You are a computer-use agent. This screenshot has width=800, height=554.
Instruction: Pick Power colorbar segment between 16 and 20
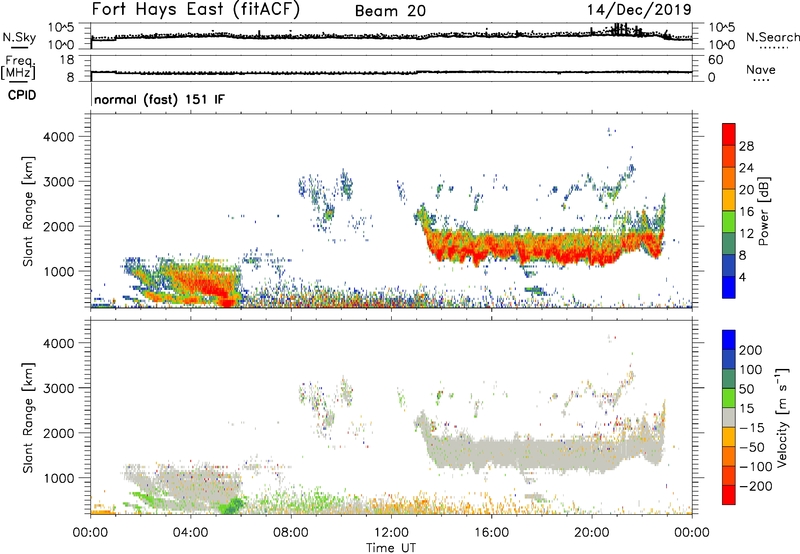pos(729,200)
